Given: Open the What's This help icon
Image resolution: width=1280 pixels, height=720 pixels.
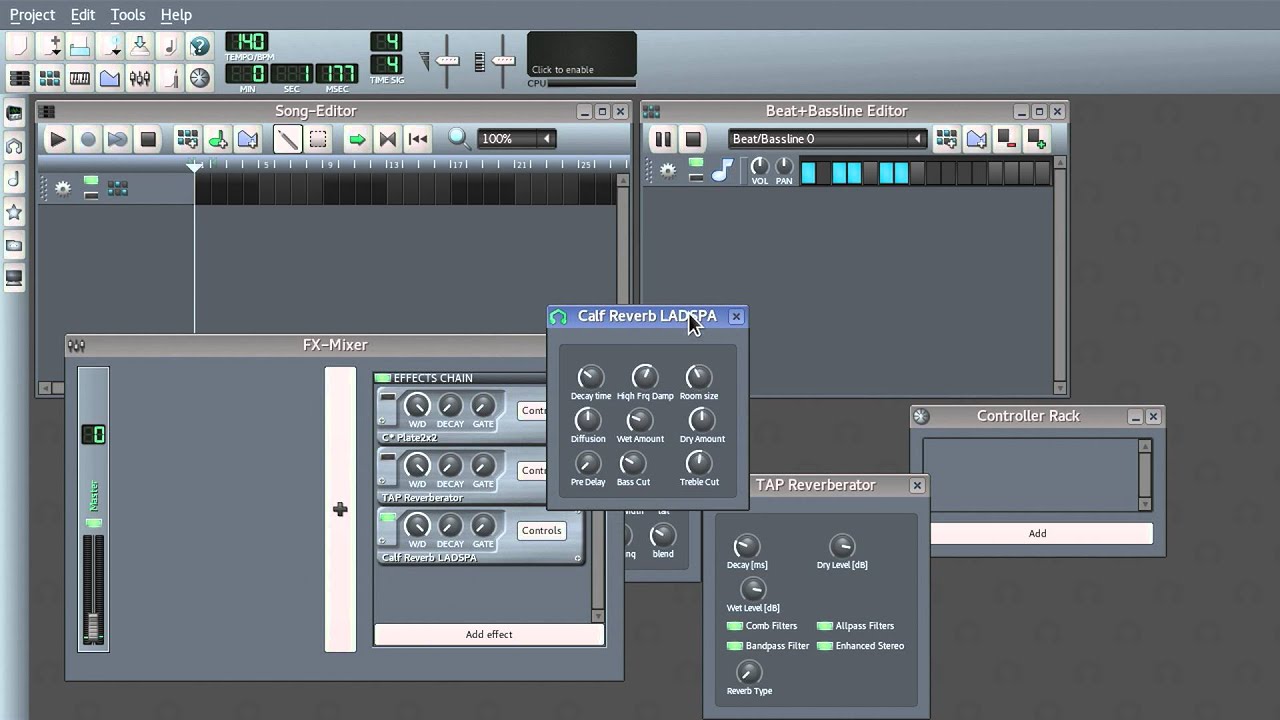Looking at the screenshot, I should point(200,46).
